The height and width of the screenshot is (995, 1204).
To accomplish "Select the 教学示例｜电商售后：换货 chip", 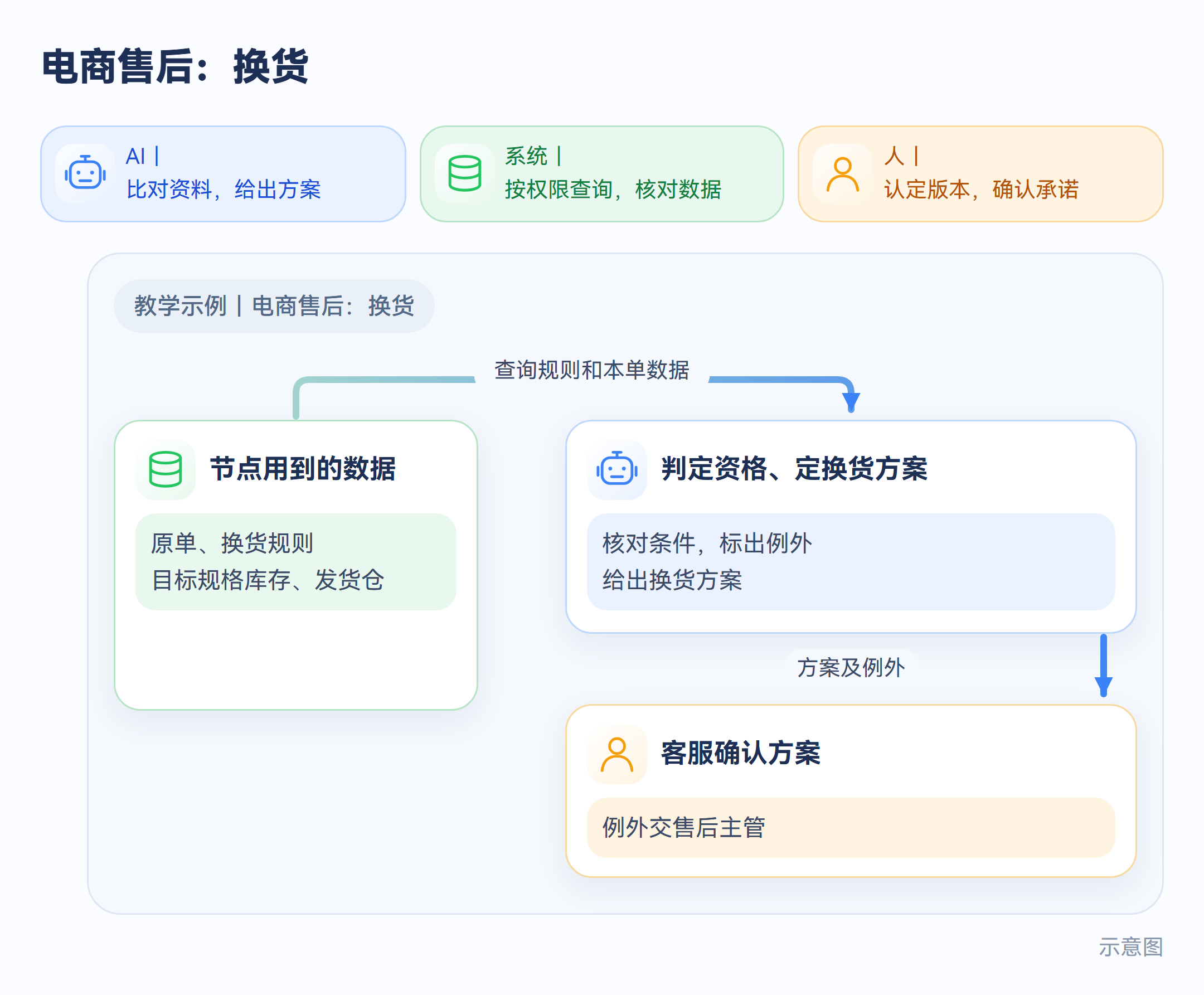I will tap(274, 305).
